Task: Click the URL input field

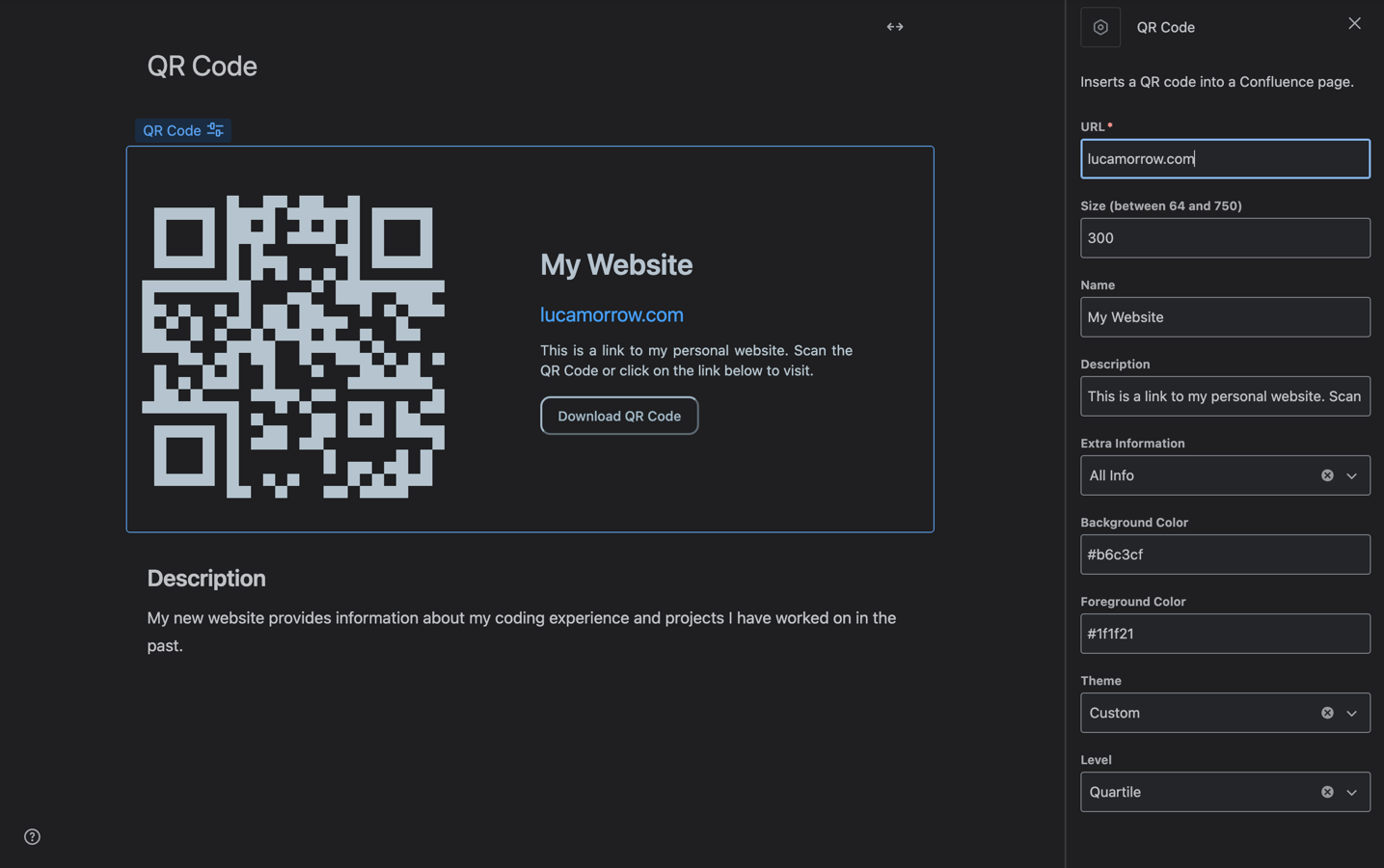Action: [1225, 159]
